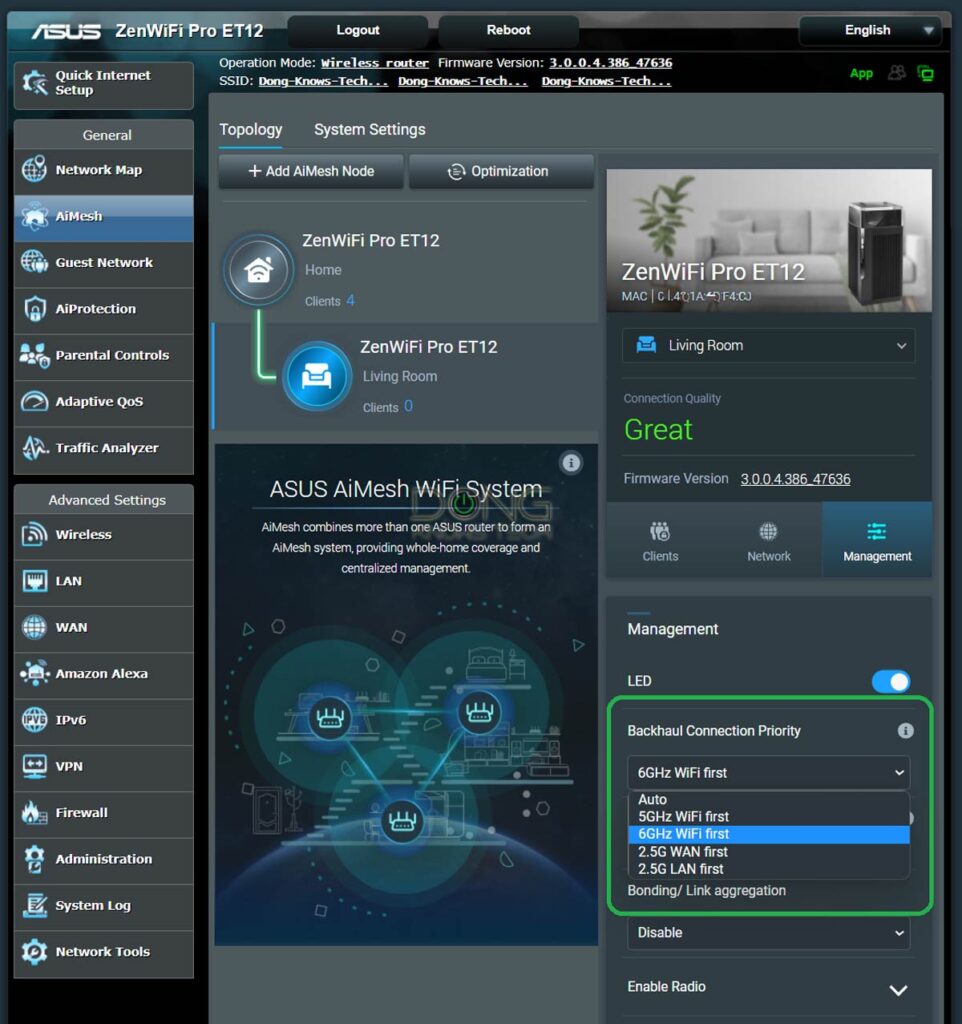The width and height of the screenshot is (962, 1024).
Task: Switch to the Topology tab
Action: [x=251, y=129]
